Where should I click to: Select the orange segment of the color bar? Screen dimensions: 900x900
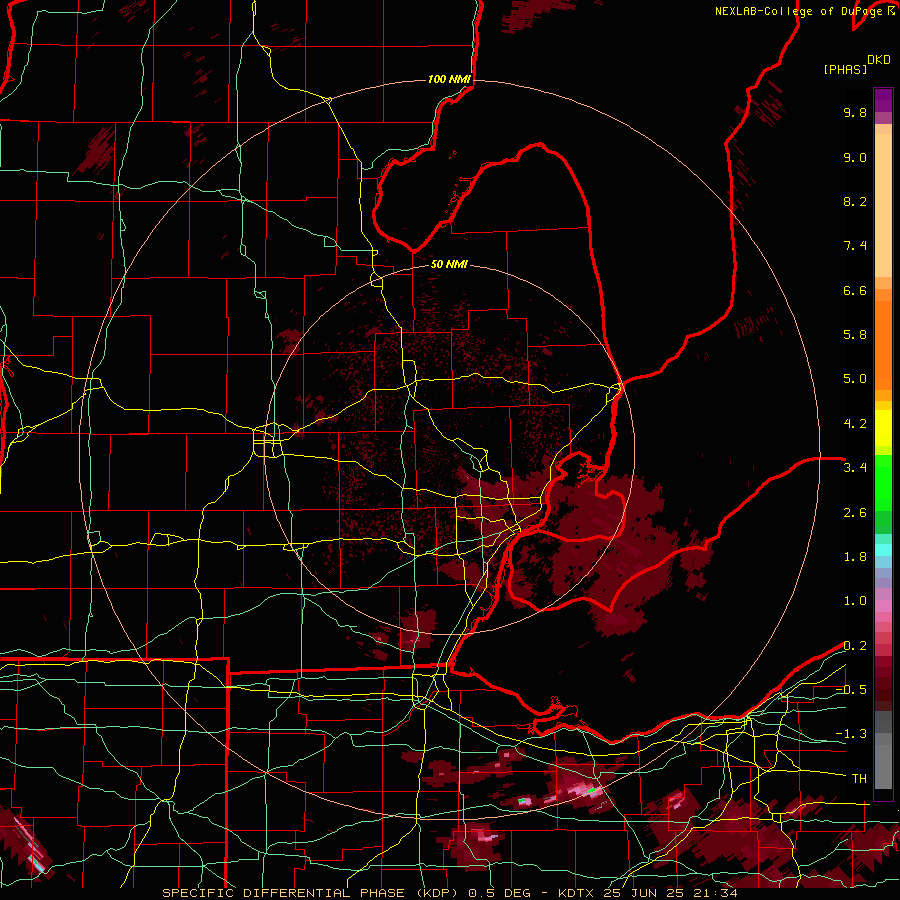tap(883, 344)
